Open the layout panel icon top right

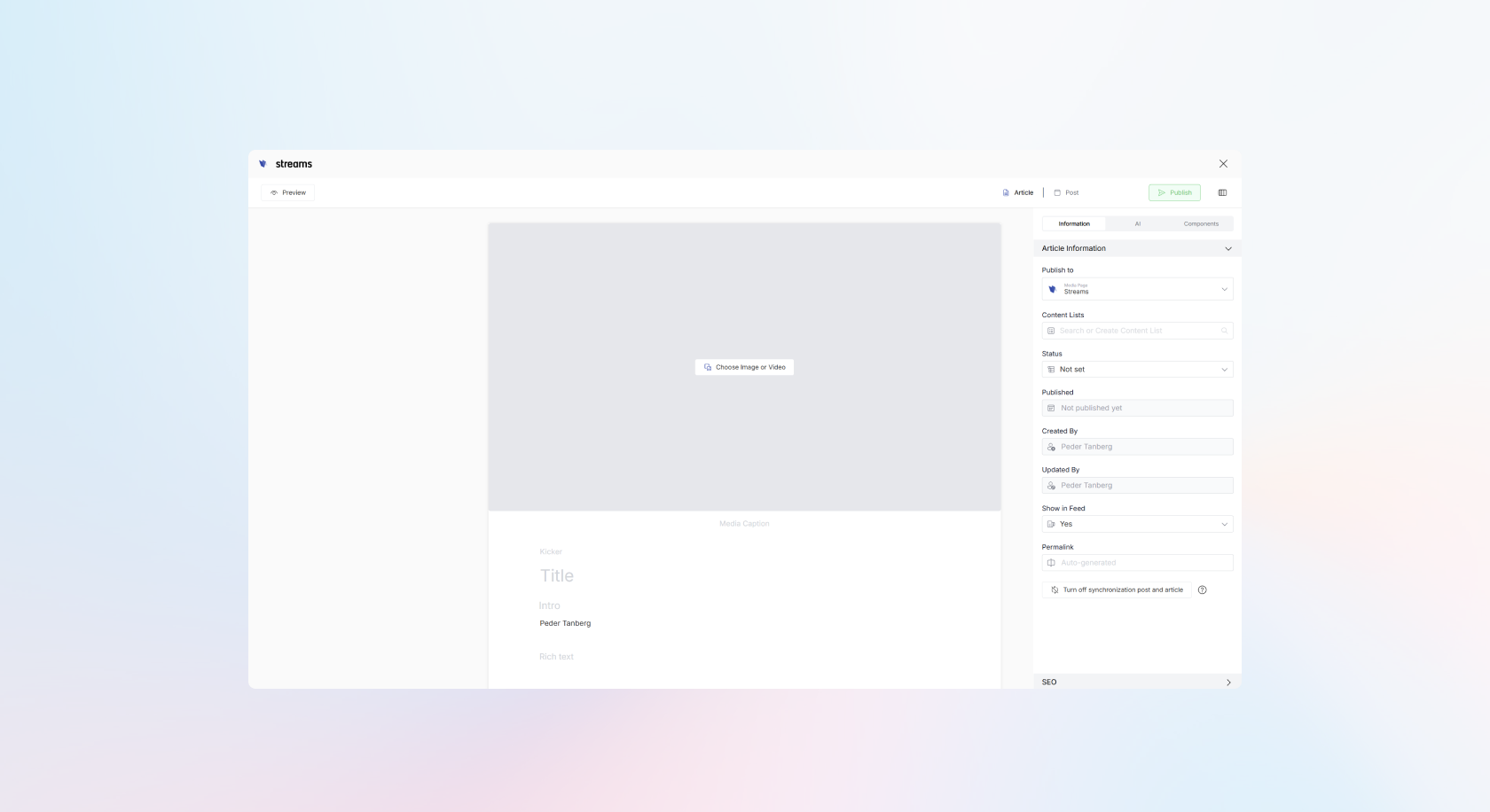click(x=1222, y=192)
